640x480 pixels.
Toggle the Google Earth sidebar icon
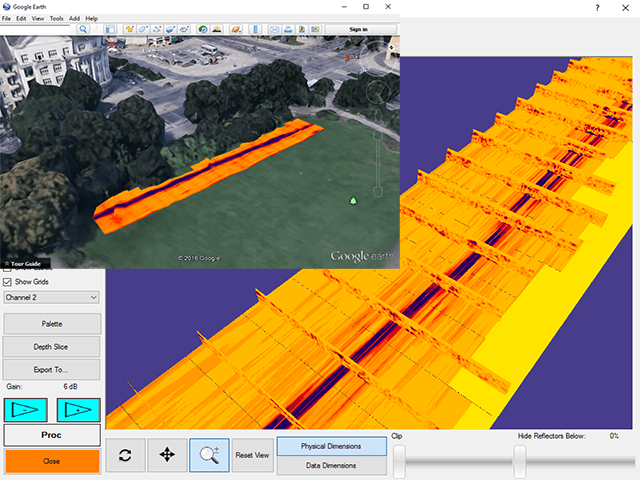(x=110, y=29)
